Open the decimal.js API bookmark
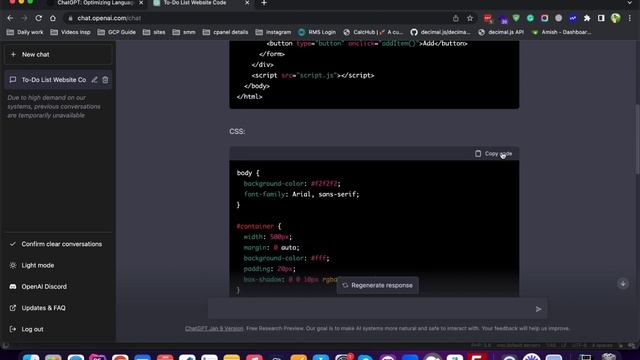The width and height of the screenshot is (640, 360). click(501, 32)
